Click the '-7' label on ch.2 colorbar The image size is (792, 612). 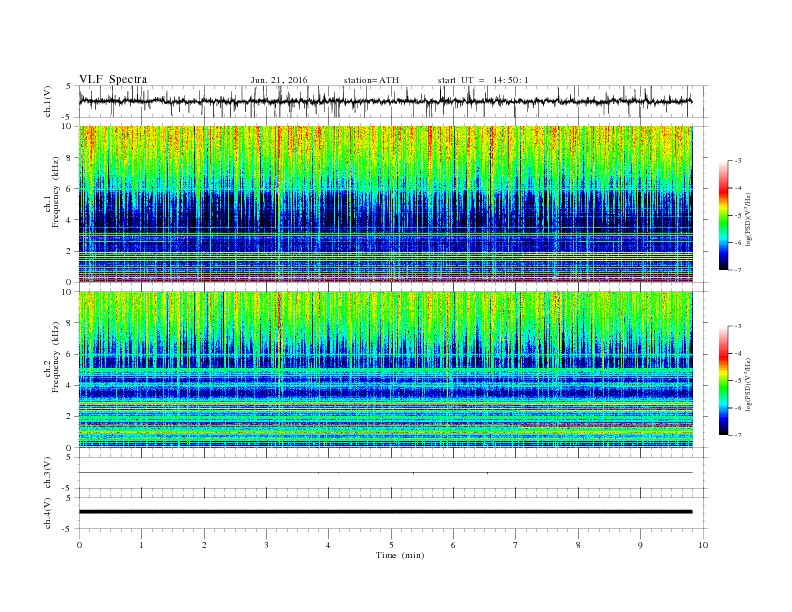tap(738, 435)
